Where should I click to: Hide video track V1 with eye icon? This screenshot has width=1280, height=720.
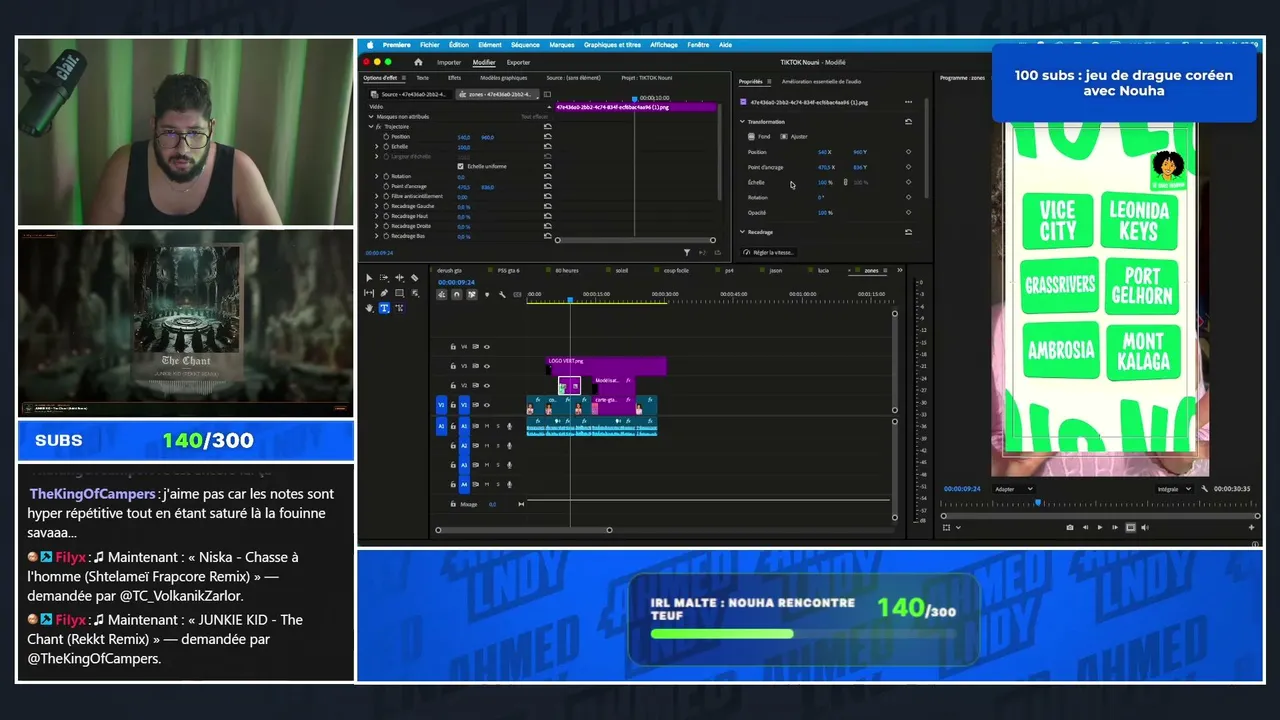coord(487,405)
